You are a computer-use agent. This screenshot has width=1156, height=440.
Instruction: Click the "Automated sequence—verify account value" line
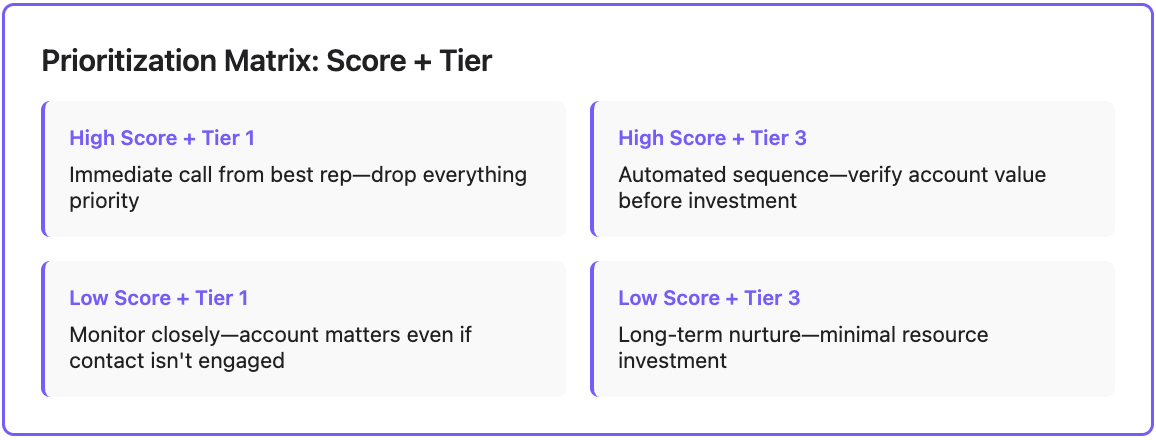(x=832, y=175)
